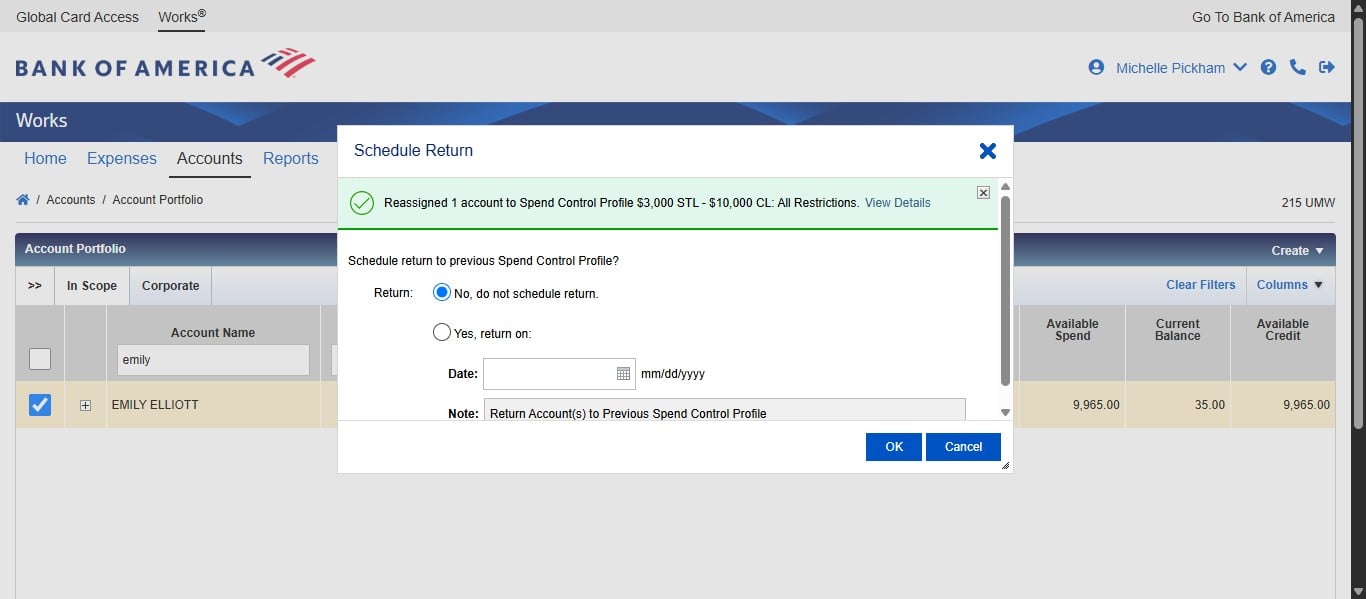Viewport: 1366px width, 599px height.
Task: Click the phone contact icon
Action: click(x=1298, y=67)
